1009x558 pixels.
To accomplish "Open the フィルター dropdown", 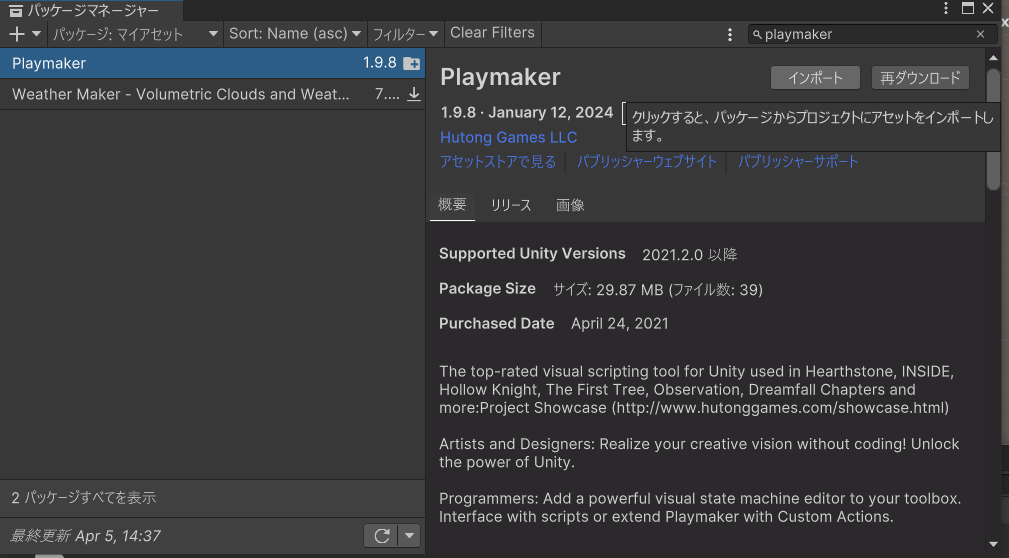I will point(405,33).
